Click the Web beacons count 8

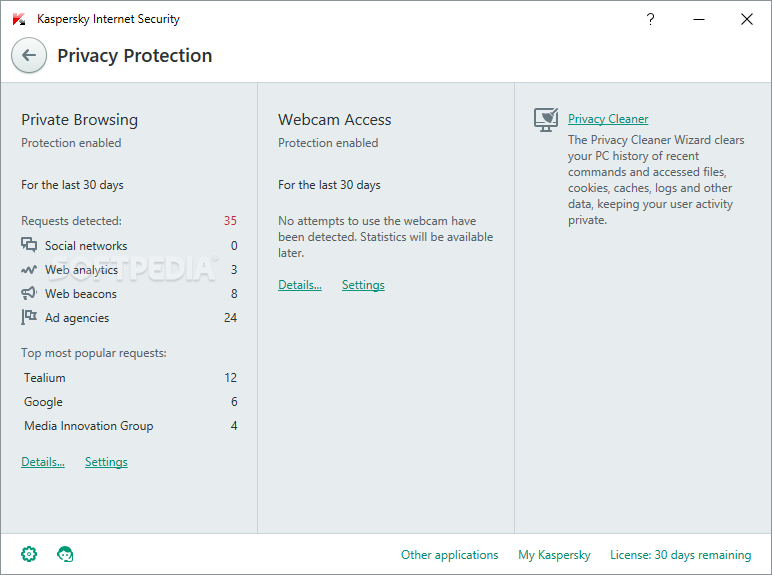pyautogui.click(x=234, y=294)
